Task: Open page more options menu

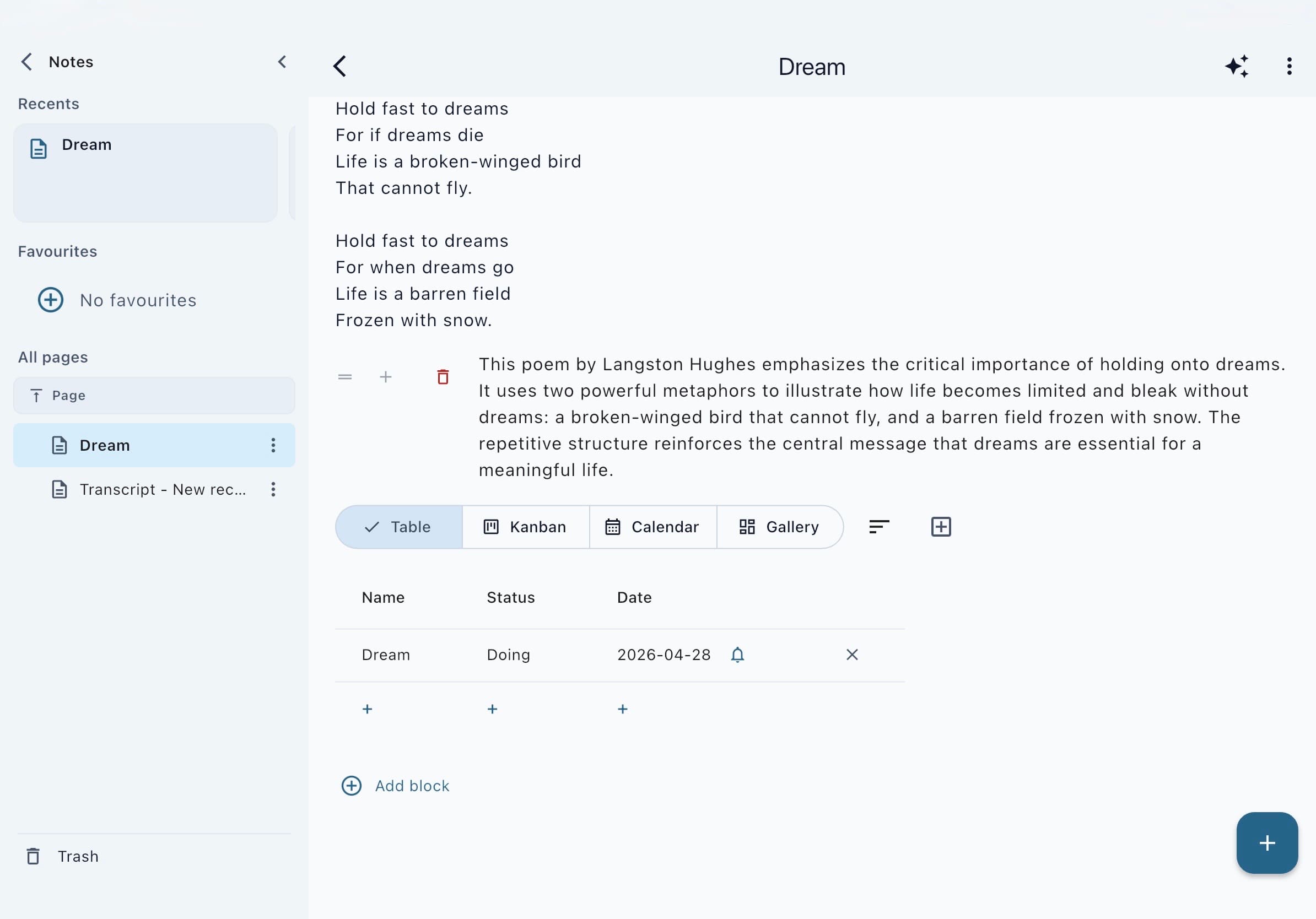Action: click(1289, 67)
